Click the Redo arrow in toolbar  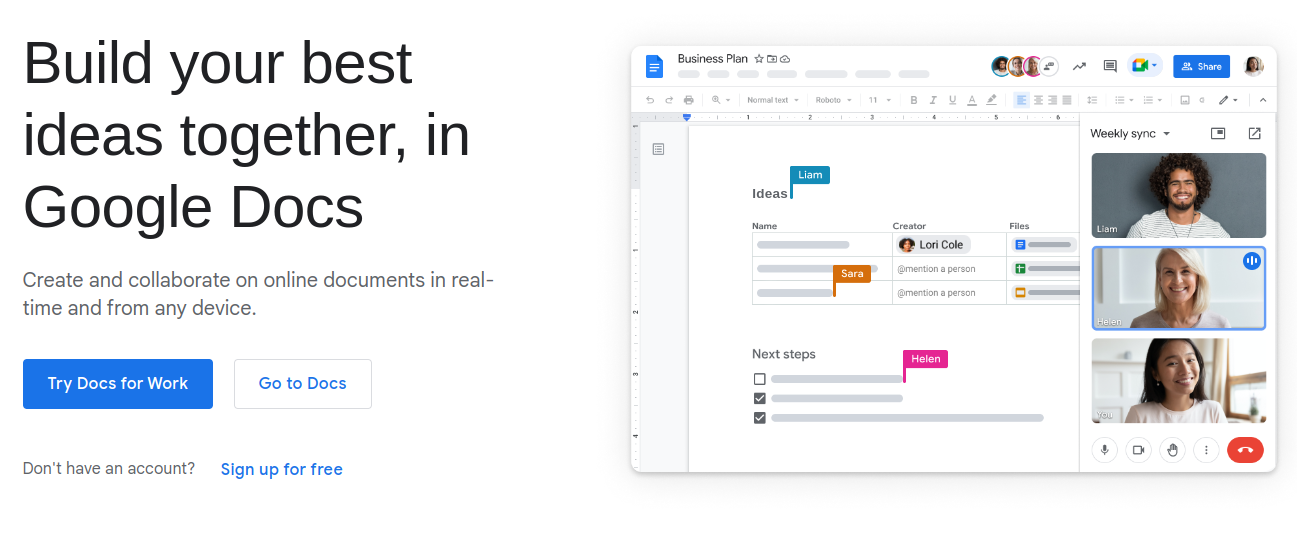pyautogui.click(x=669, y=100)
